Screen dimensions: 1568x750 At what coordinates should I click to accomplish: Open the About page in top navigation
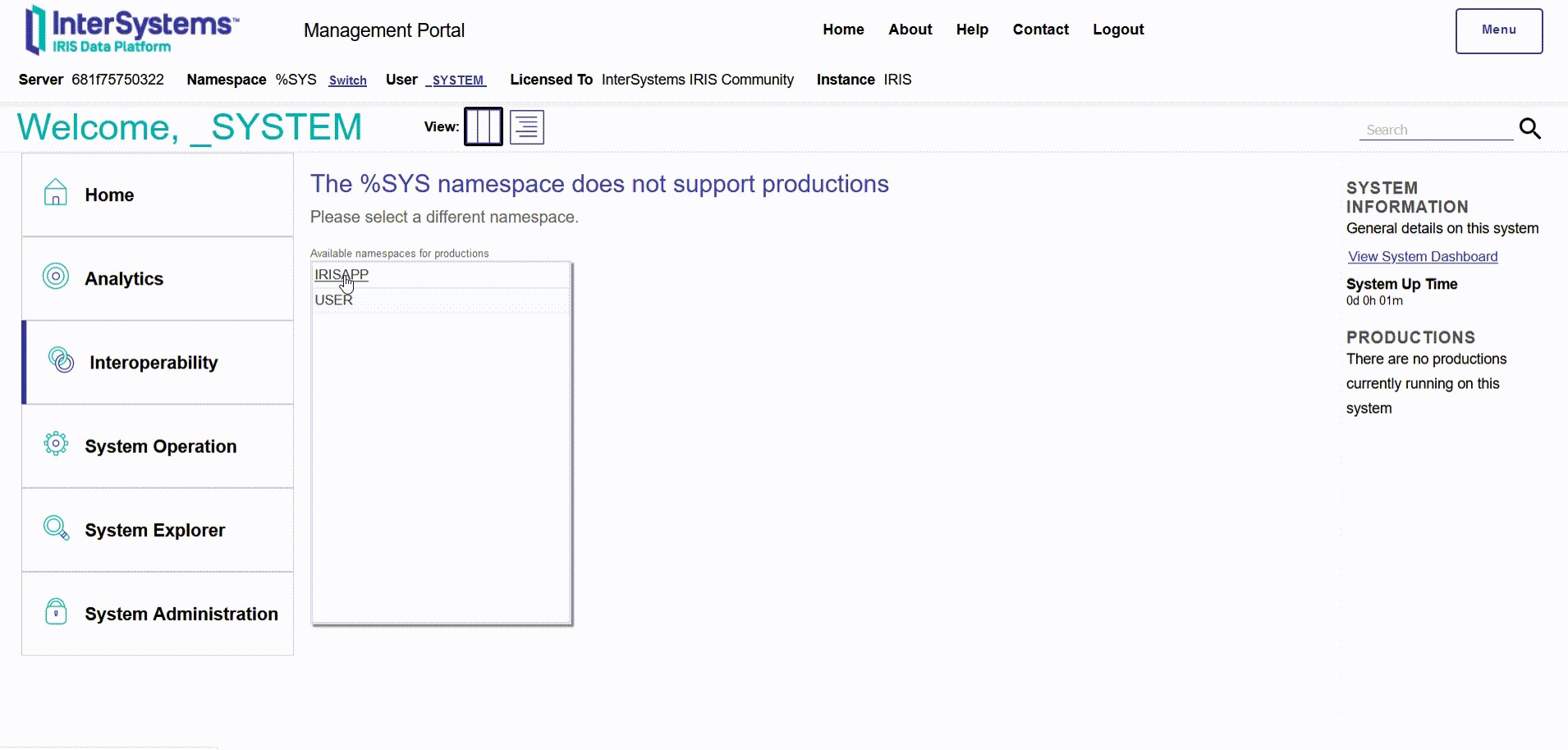pos(910,30)
